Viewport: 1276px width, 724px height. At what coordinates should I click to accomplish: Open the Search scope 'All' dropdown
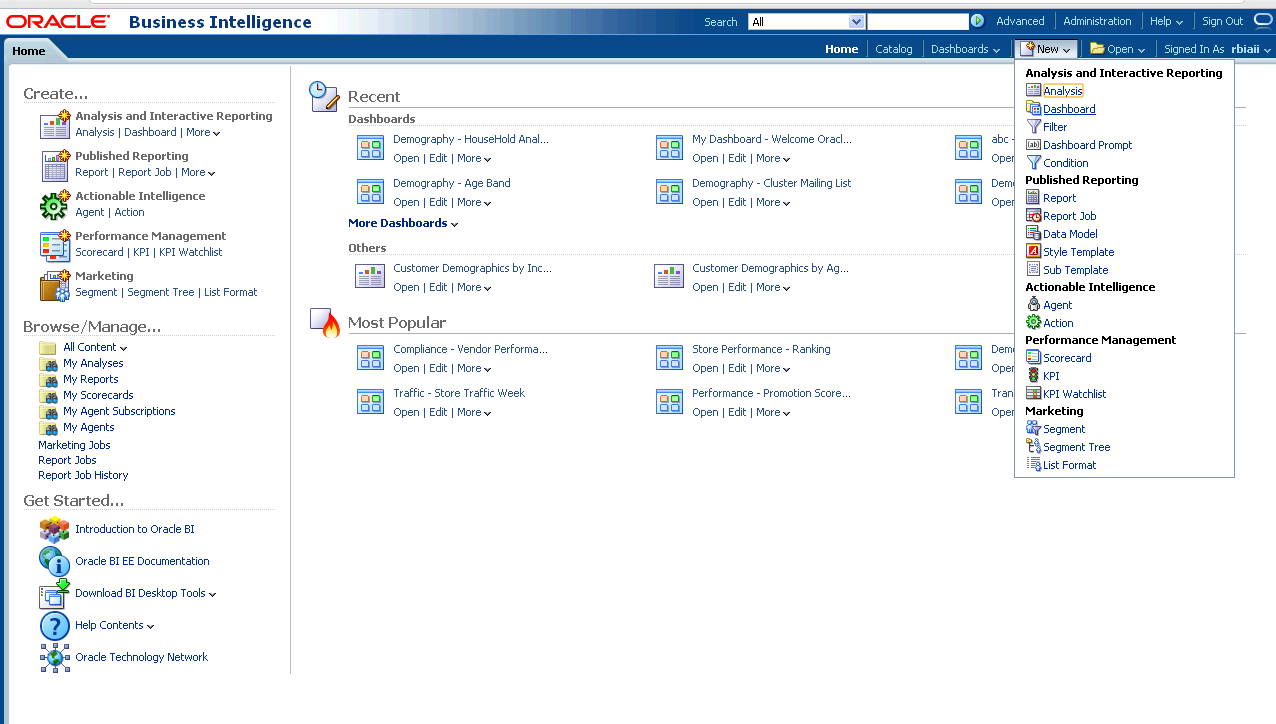[x=806, y=21]
